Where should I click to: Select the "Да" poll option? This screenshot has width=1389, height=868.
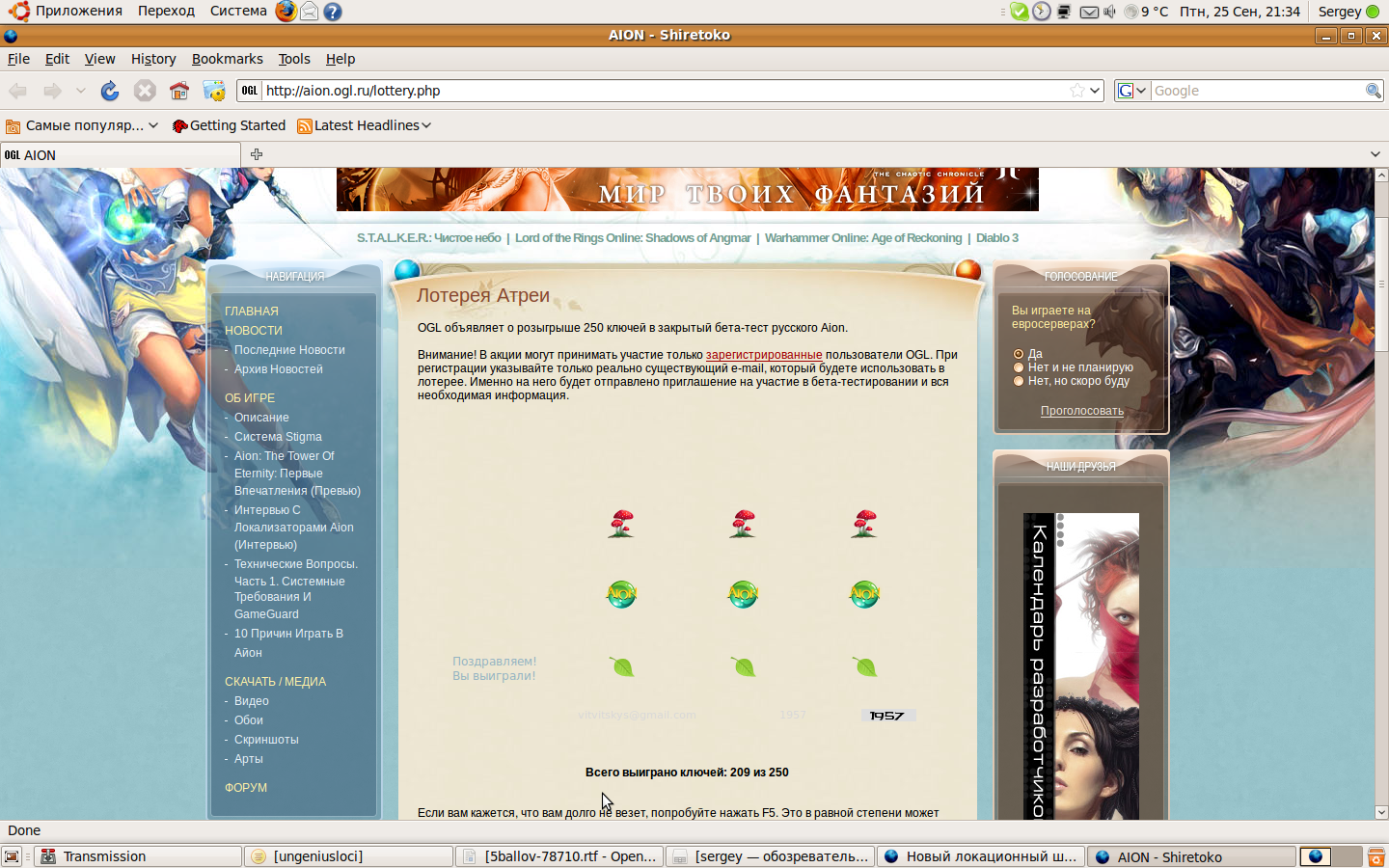1019,354
